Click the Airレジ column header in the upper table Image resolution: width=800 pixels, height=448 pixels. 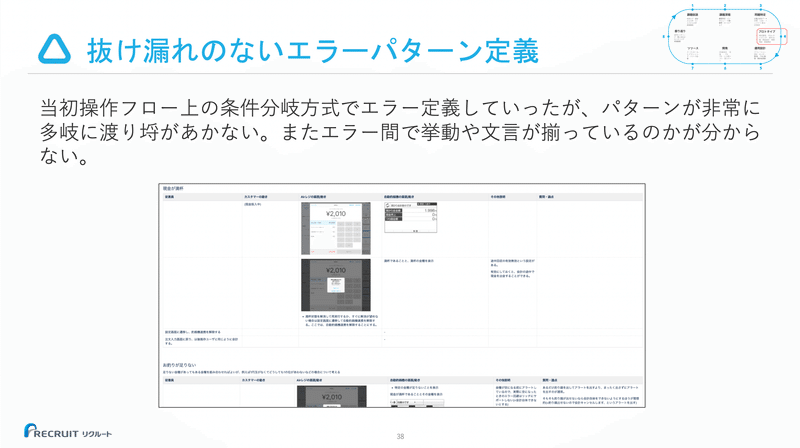pyautogui.click(x=314, y=197)
